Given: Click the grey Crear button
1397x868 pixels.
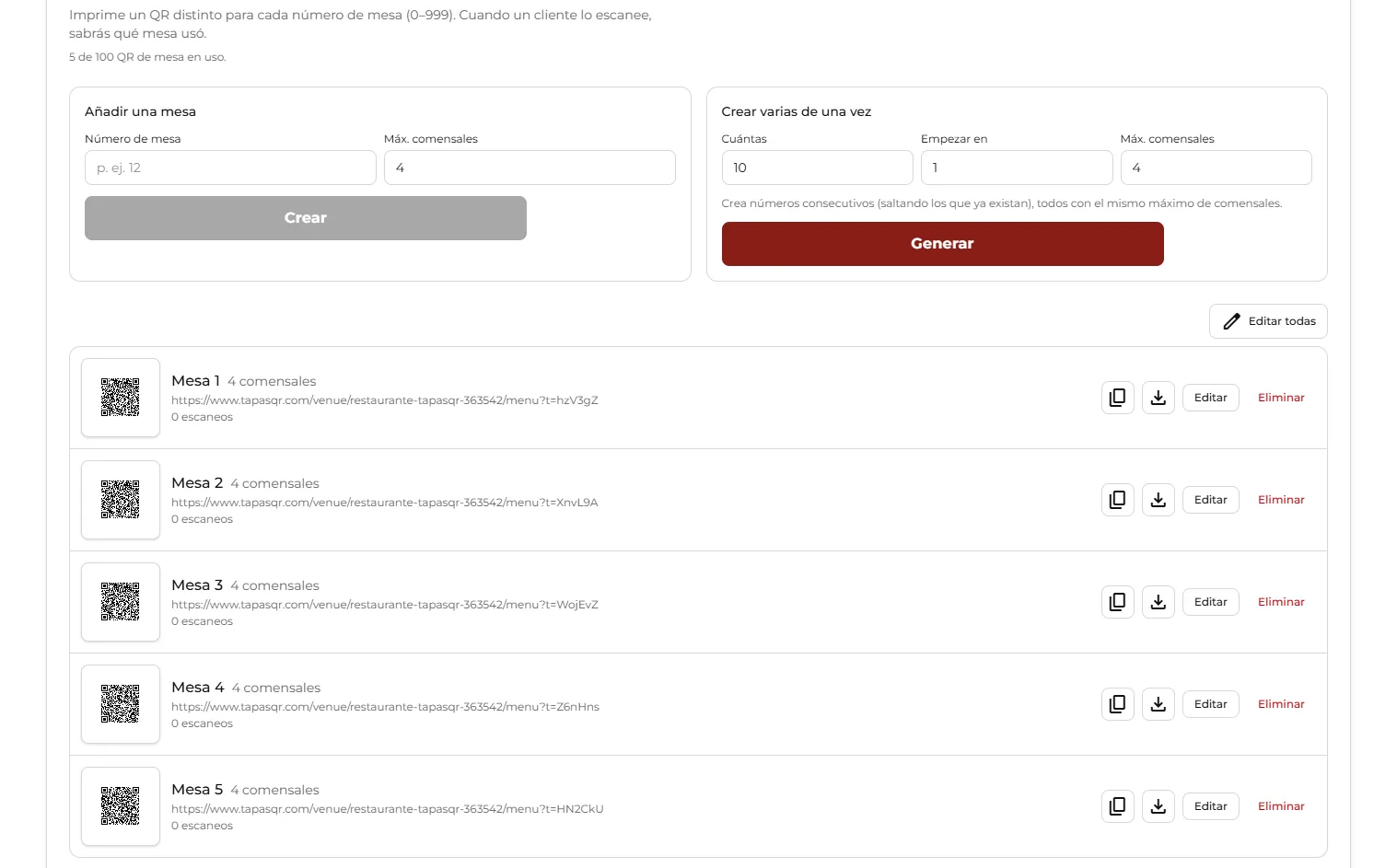Looking at the screenshot, I should coord(306,218).
